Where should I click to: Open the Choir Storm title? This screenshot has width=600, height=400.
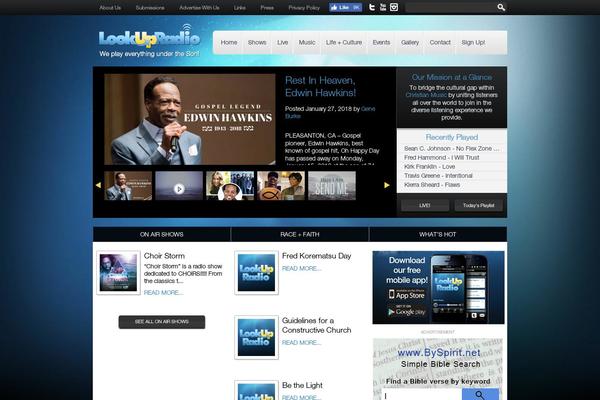(x=164, y=256)
